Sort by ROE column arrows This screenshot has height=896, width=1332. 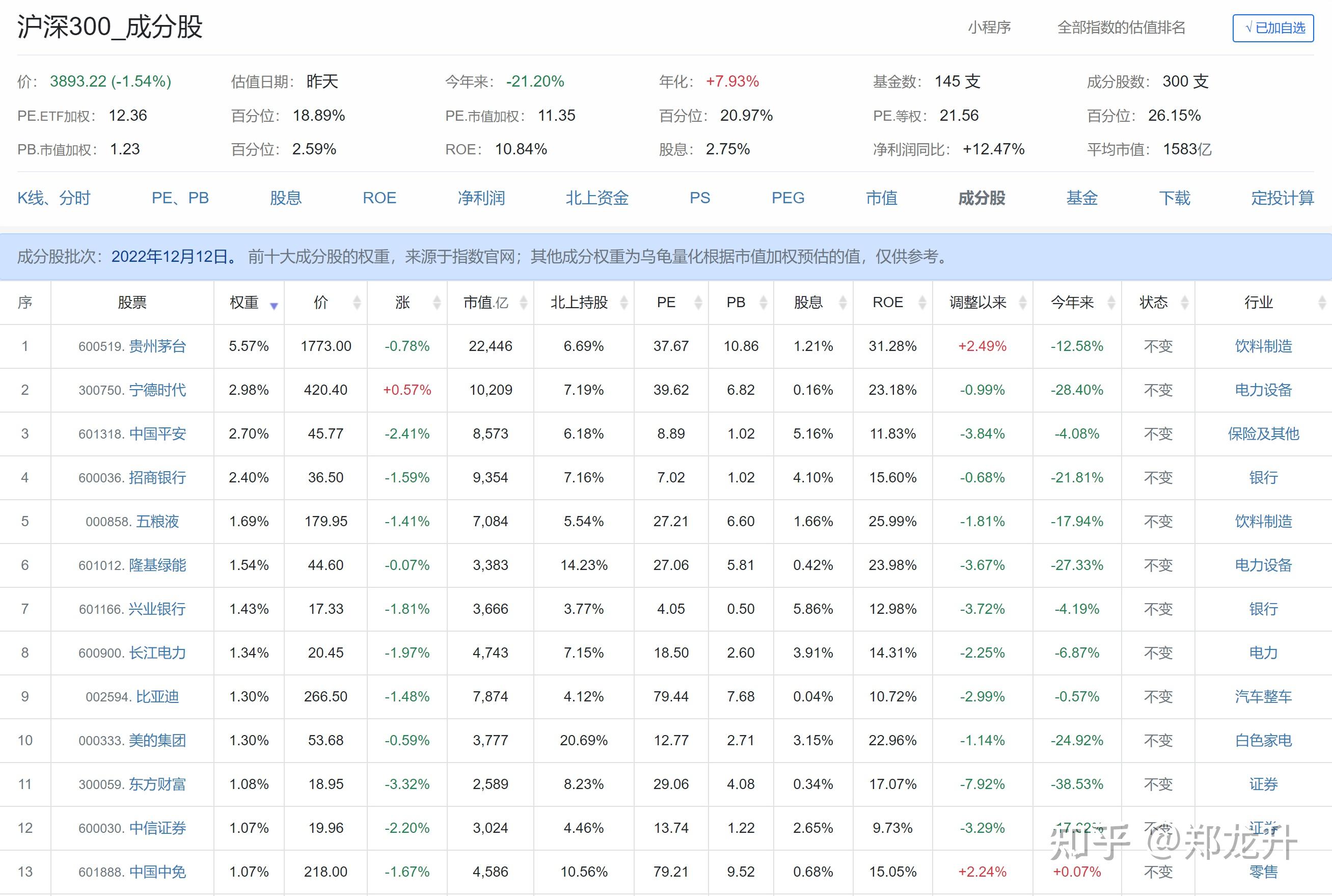tap(922, 302)
